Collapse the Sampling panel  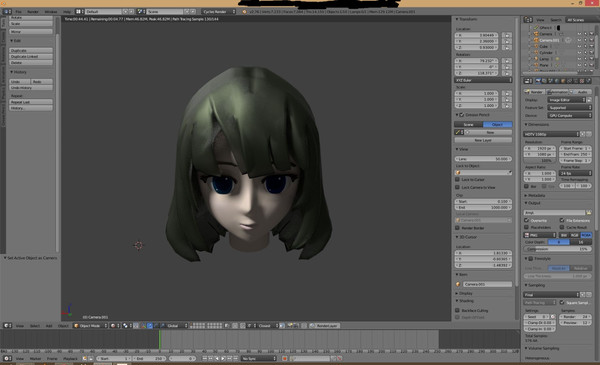[535, 285]
